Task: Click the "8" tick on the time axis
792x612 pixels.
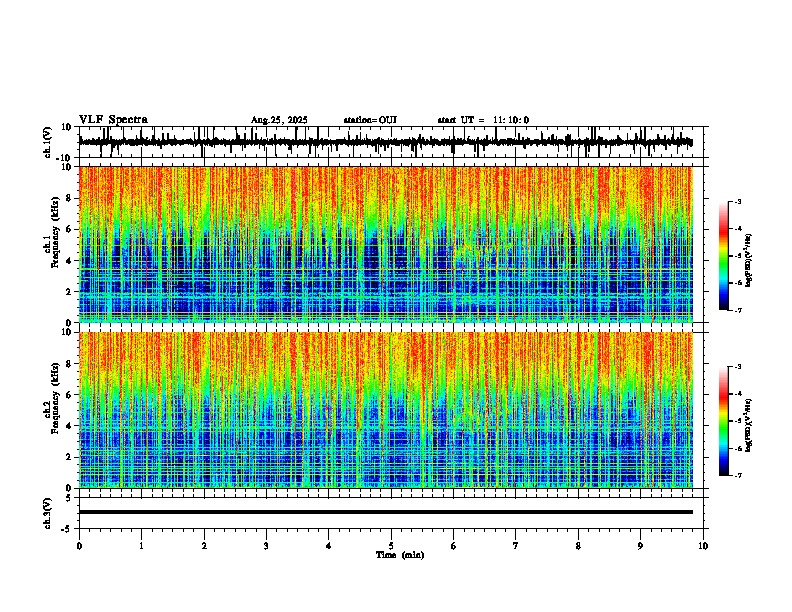Action: pos(578,546)
